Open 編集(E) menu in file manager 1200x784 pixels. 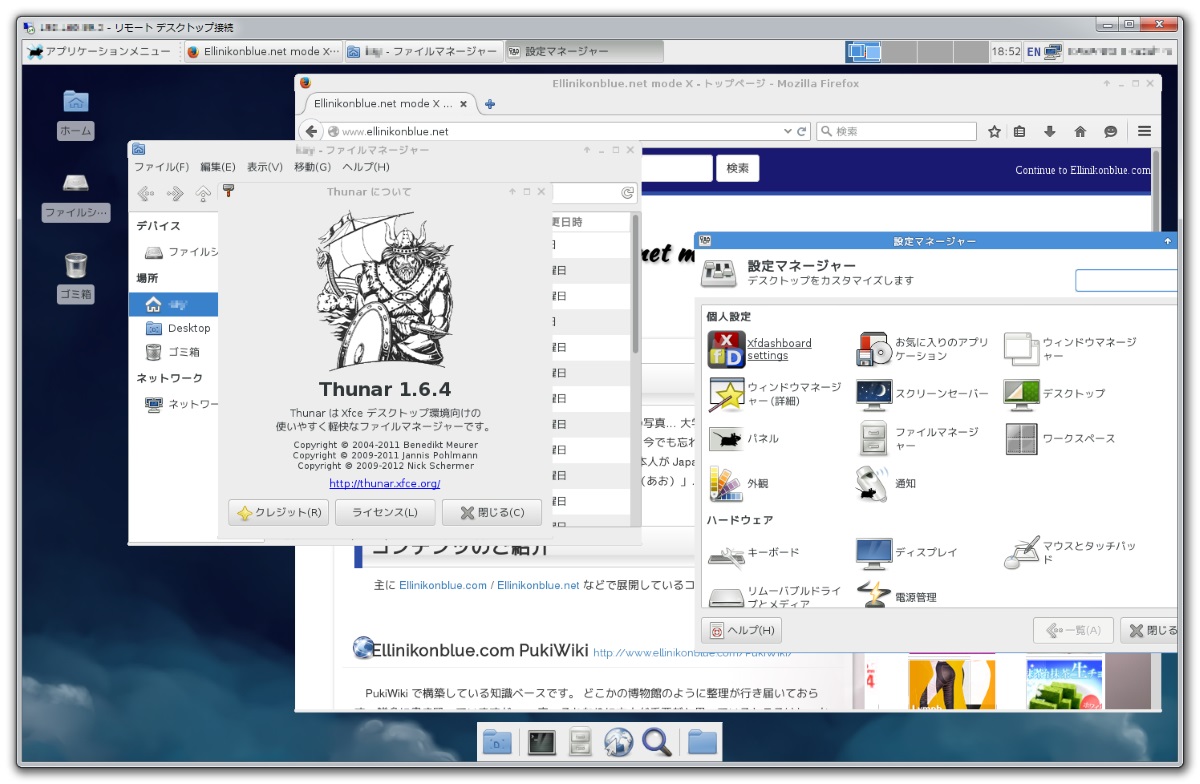[218, 167]
